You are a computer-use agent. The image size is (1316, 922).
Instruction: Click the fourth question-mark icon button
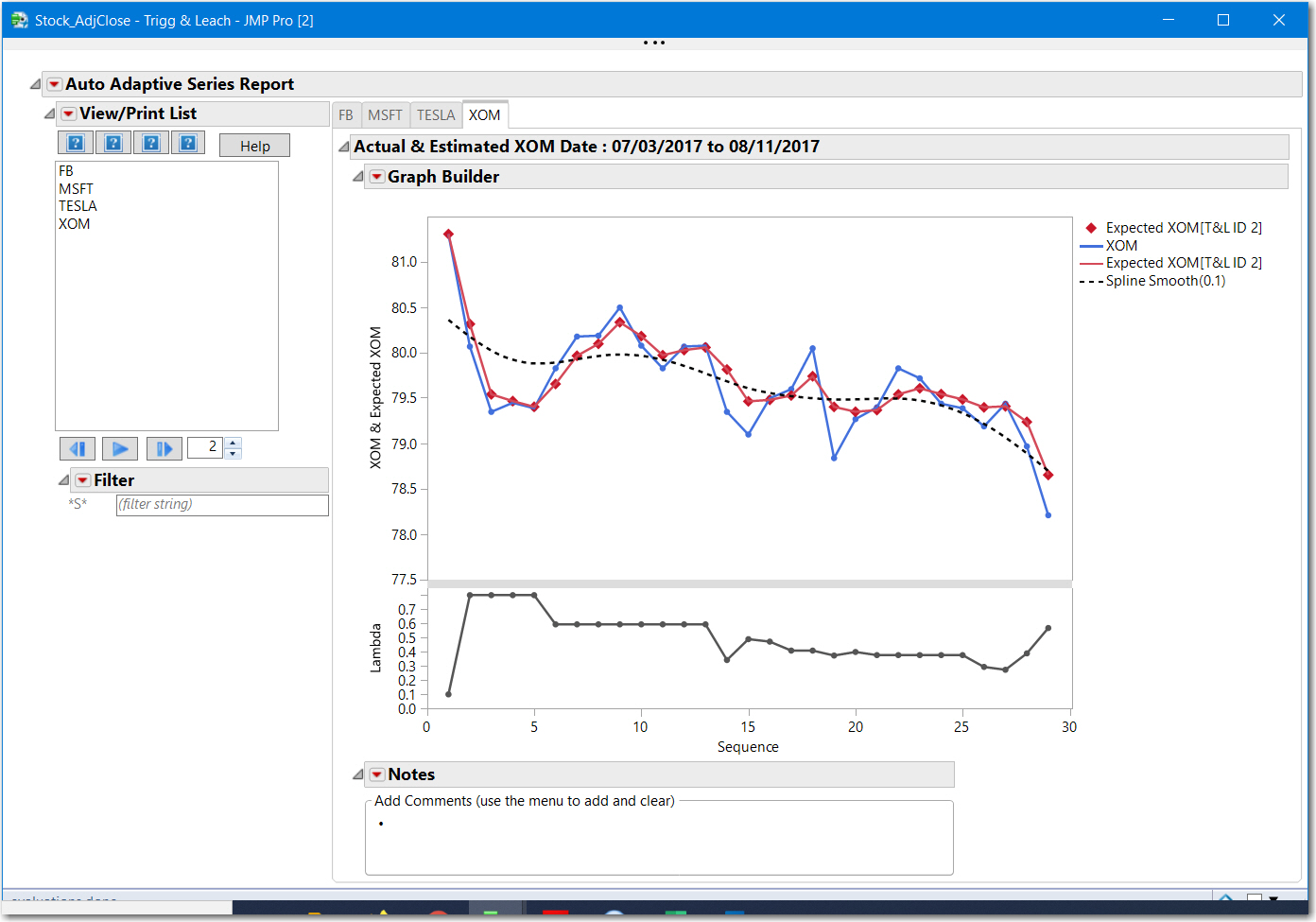[188, 144]
